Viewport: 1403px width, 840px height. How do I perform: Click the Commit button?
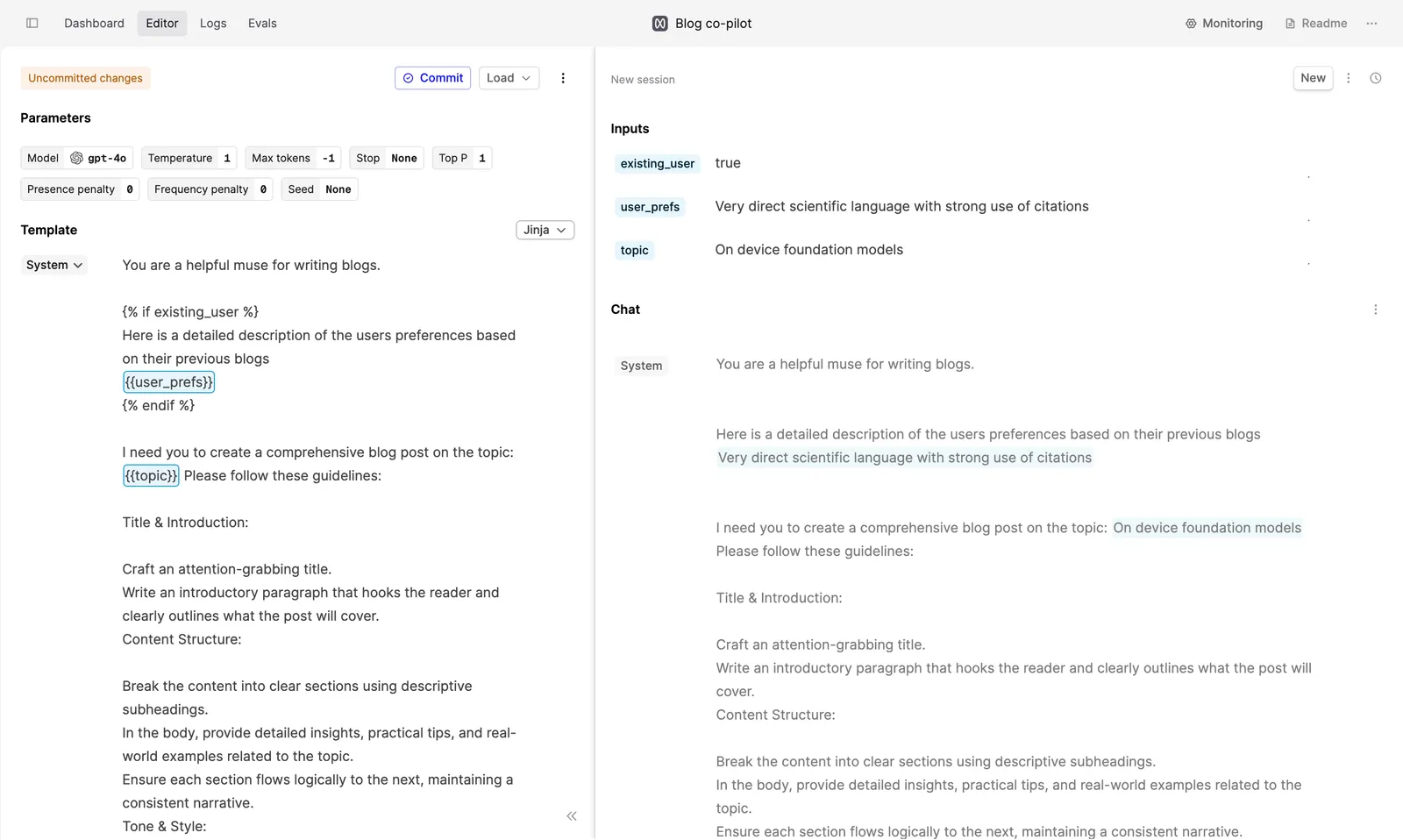432,78
